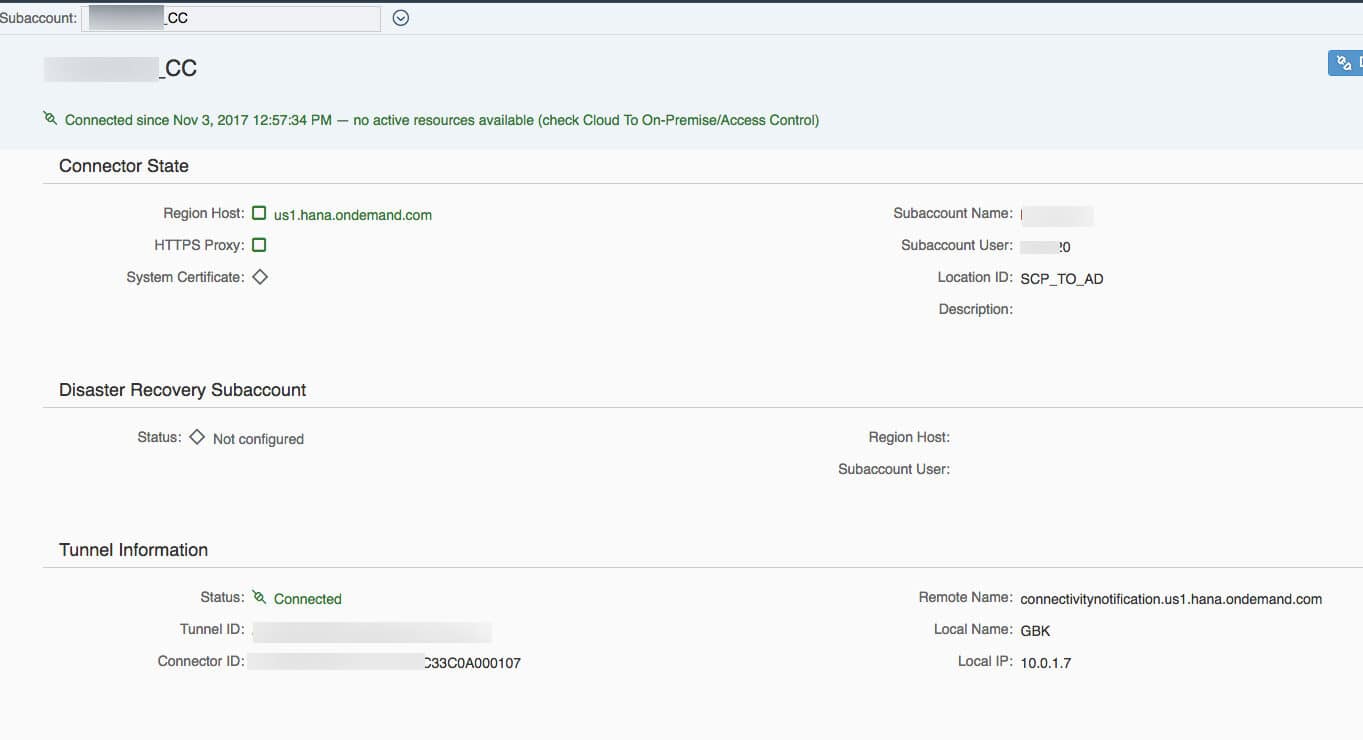The height and width of the screenshot is (740, 1363).
Task: Click the System Certificate diamond icon
Action: [260, 277]
